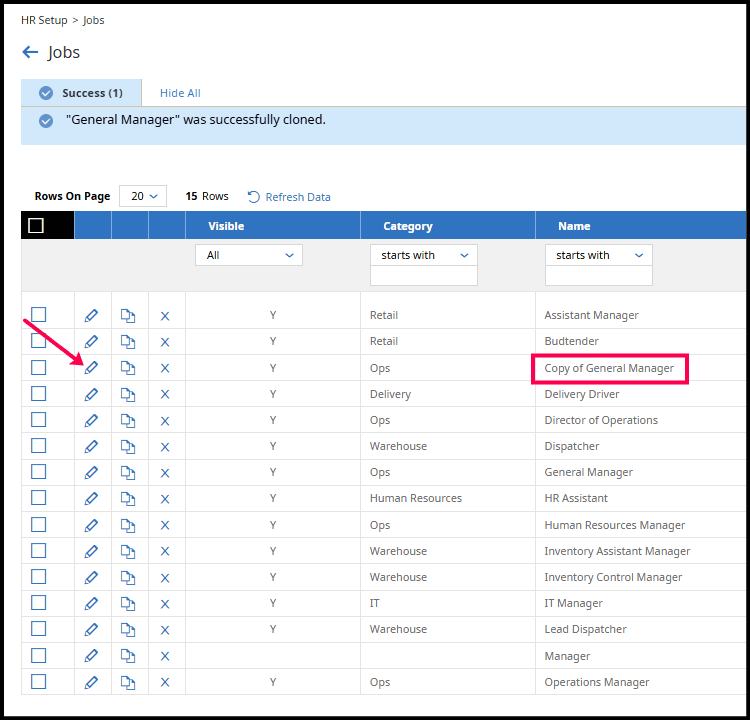
Task: Click the 'Budtender' name cell
Action: [572, 341]
